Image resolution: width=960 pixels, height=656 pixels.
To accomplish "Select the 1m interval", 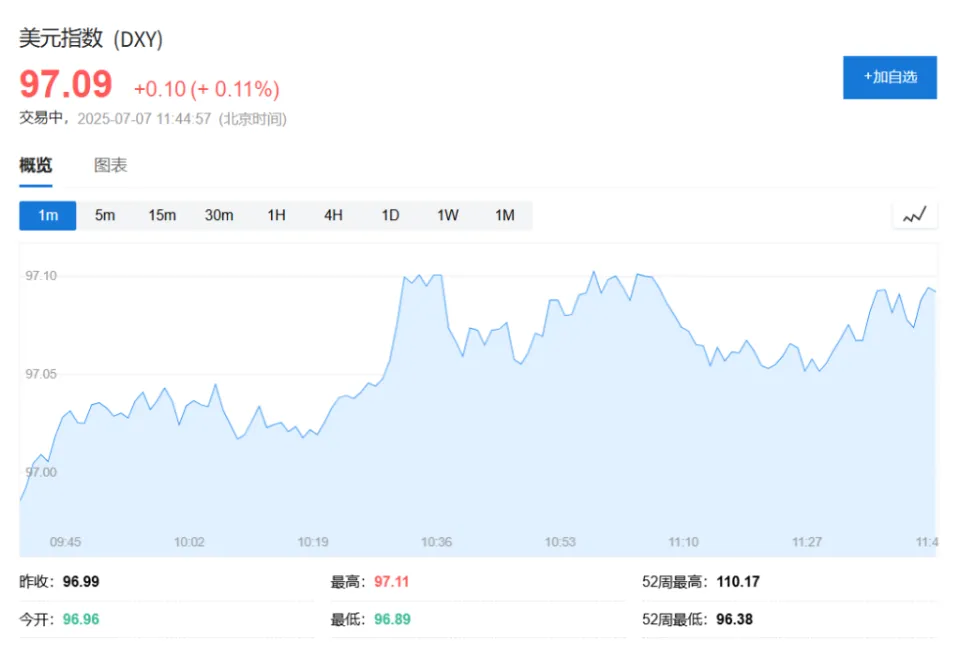I will pyautogui.click(x=48, y=216).
